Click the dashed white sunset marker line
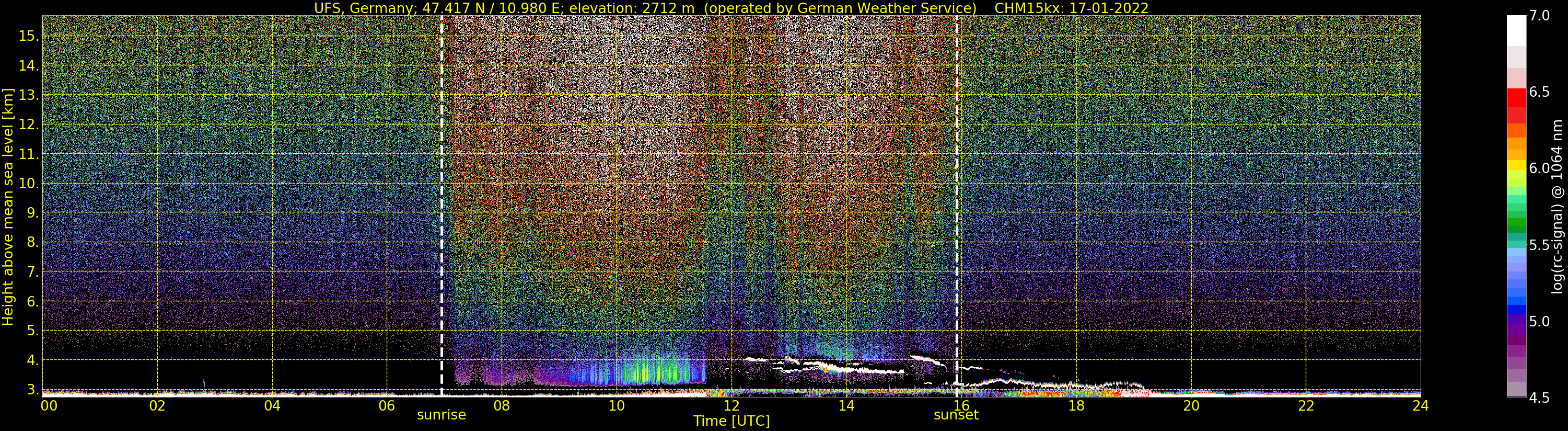The width and height of the screenshot is (1568, 431). coord(956,206)
